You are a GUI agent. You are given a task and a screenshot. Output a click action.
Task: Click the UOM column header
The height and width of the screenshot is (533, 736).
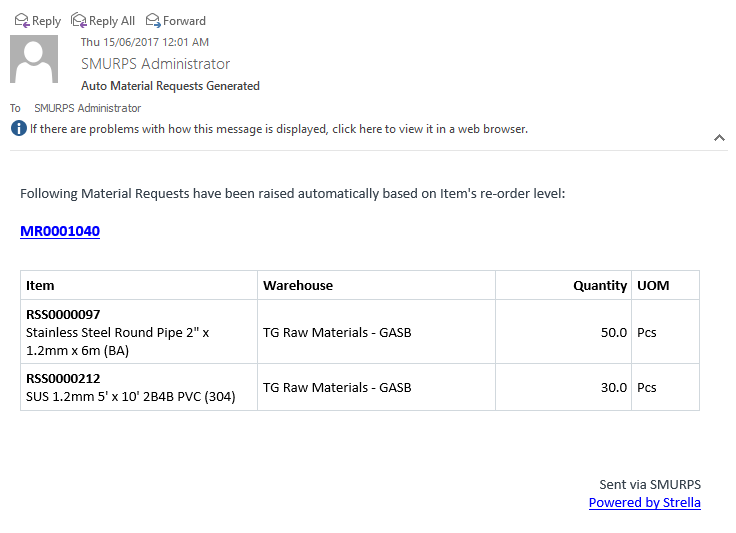point(653,285)
